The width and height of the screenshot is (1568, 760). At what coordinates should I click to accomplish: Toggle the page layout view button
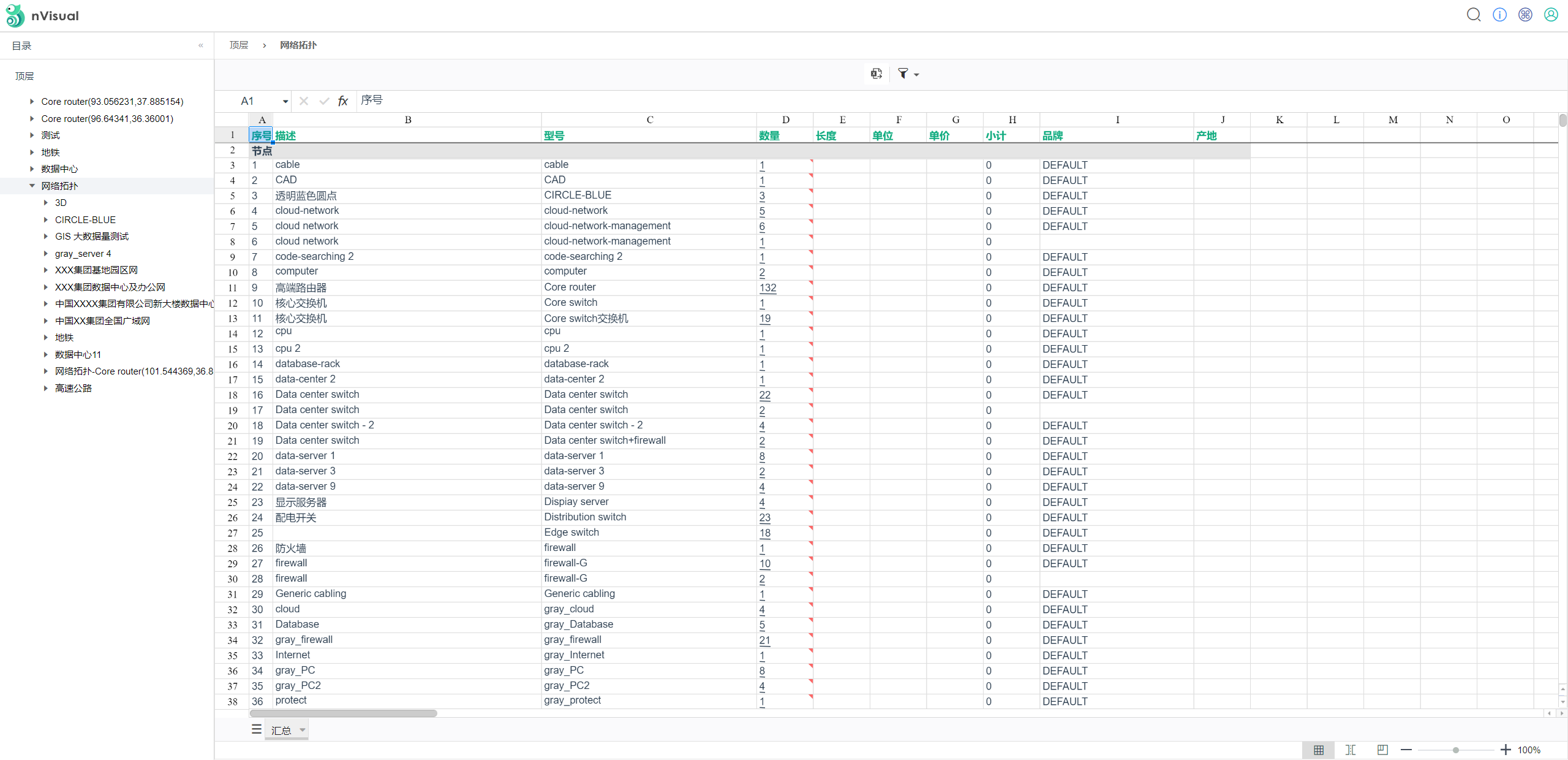pos(1351,750)
